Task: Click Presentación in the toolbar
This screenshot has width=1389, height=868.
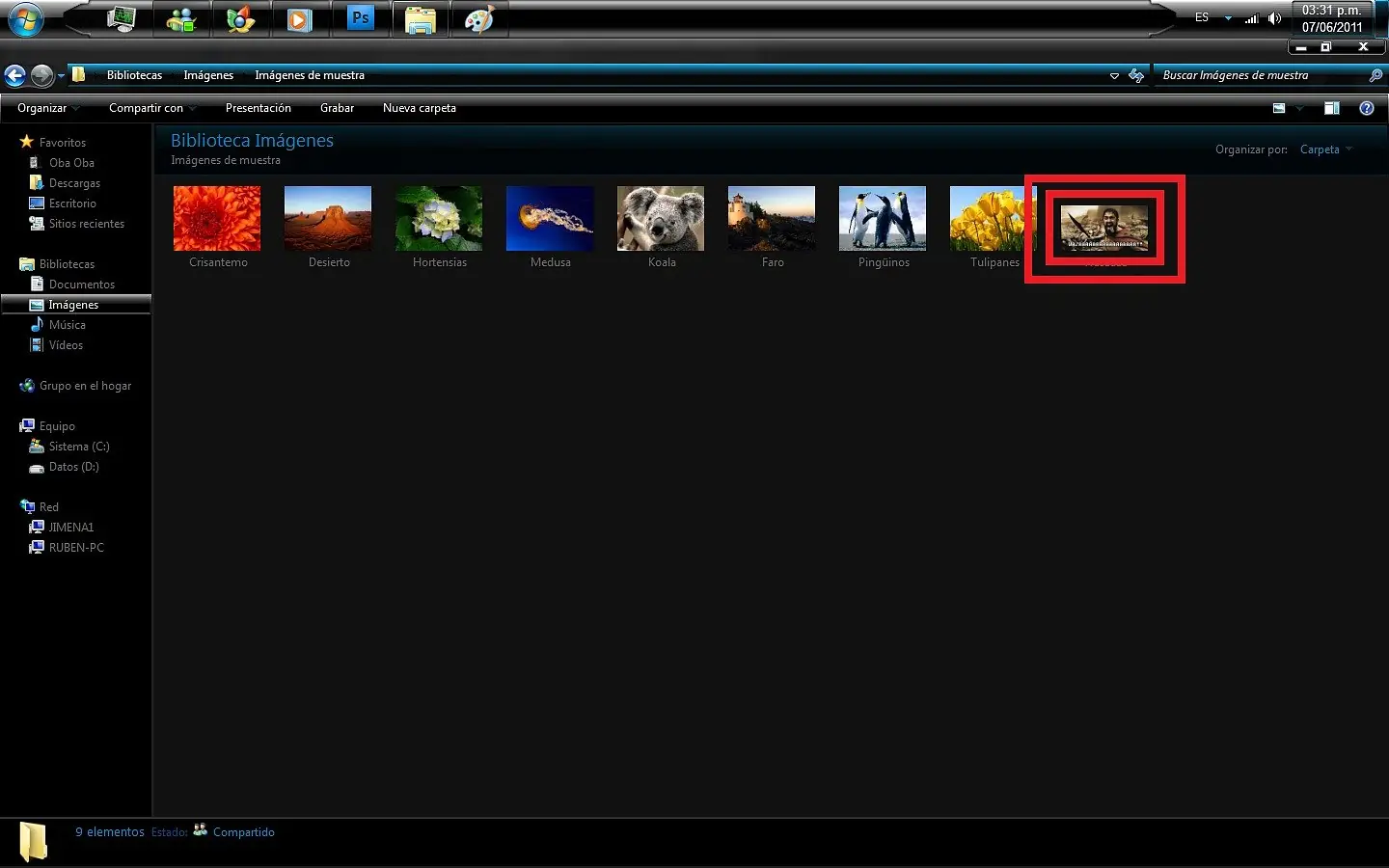Action: point(258,108)
